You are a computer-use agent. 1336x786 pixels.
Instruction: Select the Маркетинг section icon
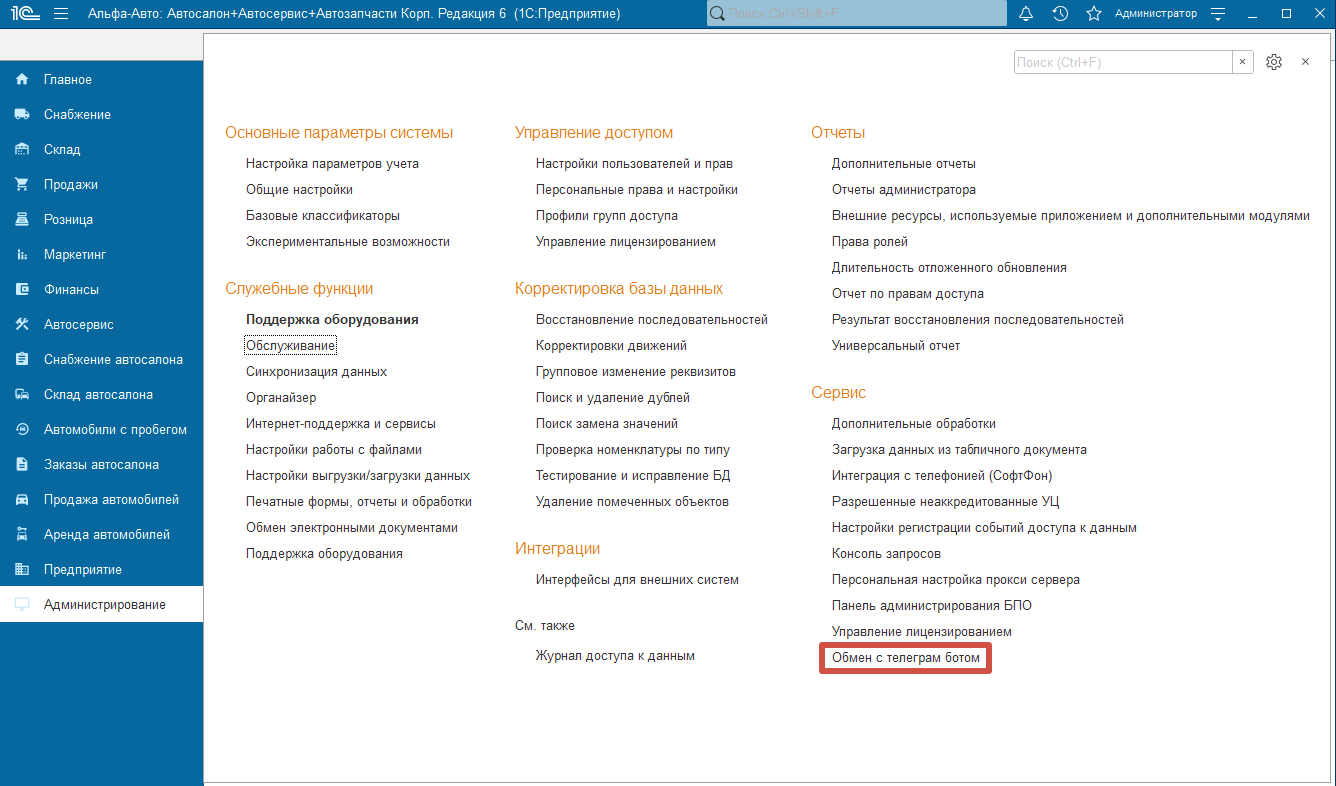(20, 254)
